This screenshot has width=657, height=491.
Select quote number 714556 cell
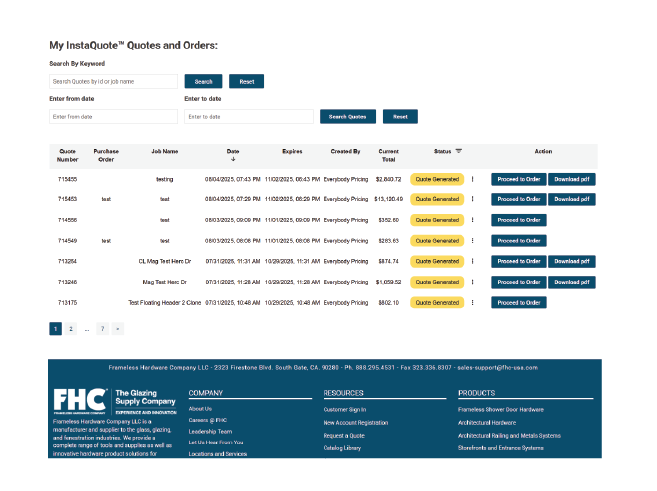[x=67, y=220]
